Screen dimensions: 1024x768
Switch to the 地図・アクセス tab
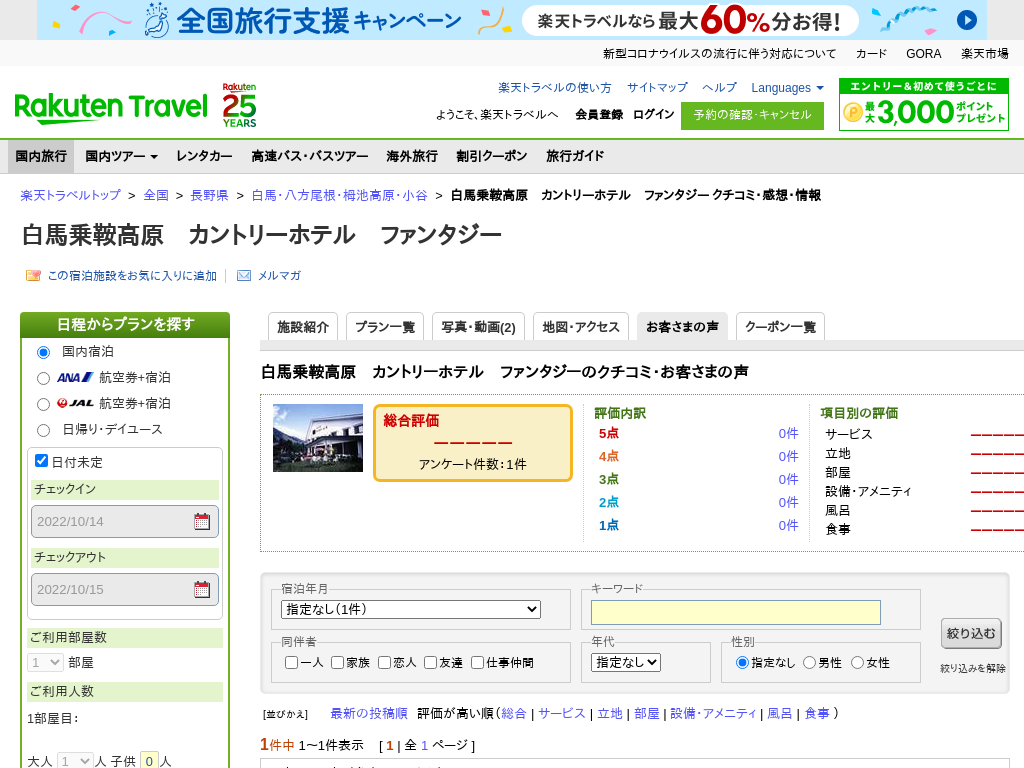click(x=581, y=327)
